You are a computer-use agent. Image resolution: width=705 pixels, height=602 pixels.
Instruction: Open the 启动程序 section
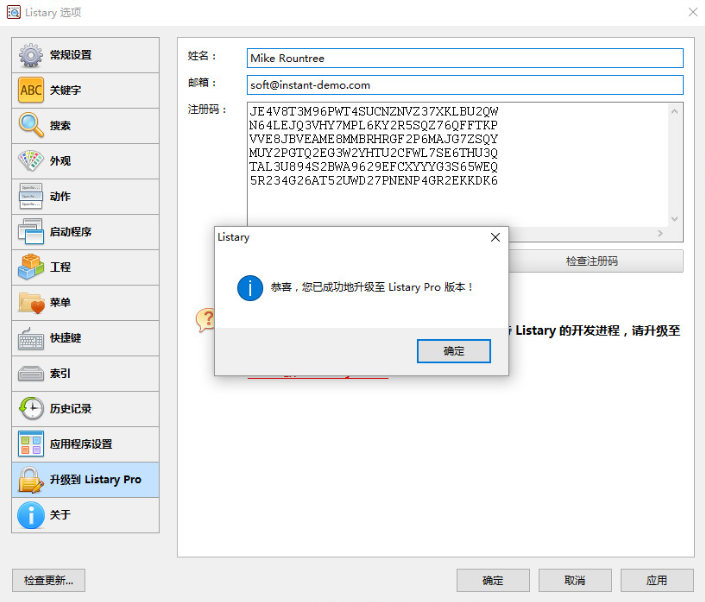85,232
